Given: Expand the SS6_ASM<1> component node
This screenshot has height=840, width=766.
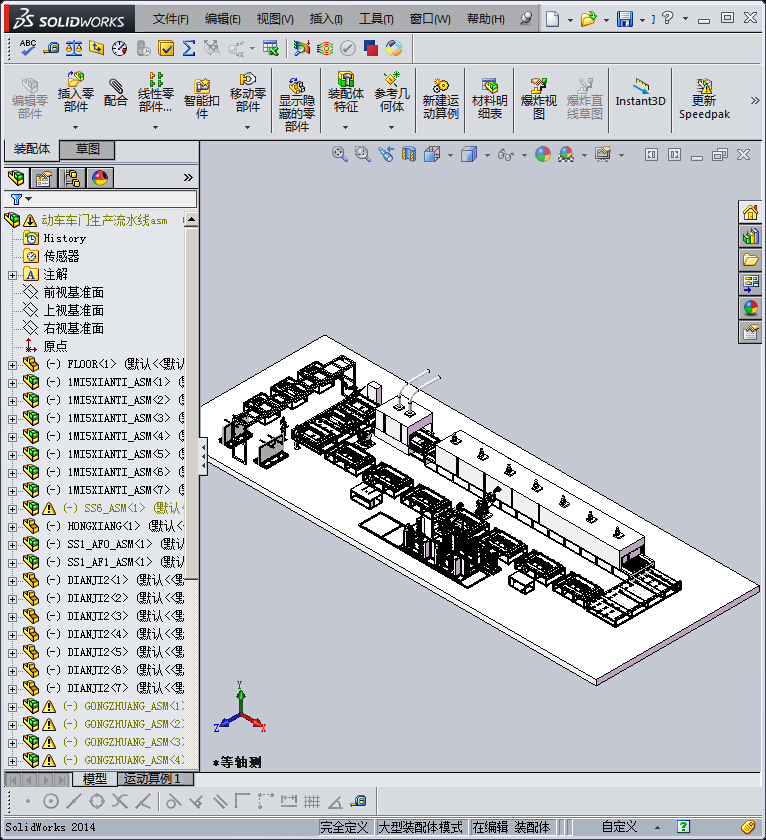Looking at the screenshot, I should 12,509.
